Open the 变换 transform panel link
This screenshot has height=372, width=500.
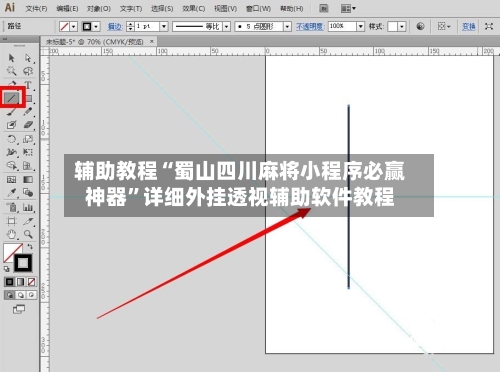click(x=468, y=26)
